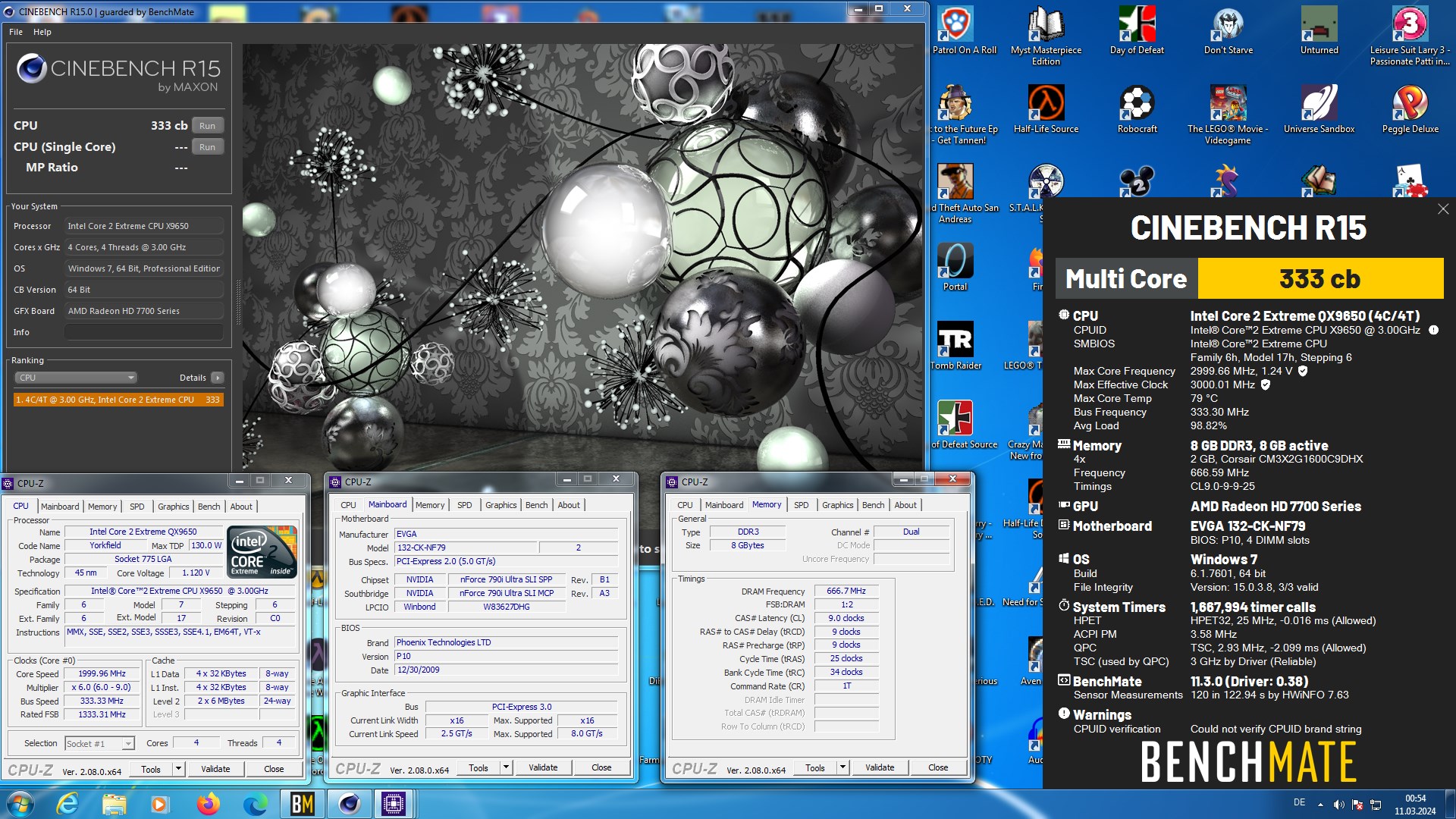Open Tools dropdown arrow in first CPU-Z window
1456x819 pixels.
pos(179,769)
